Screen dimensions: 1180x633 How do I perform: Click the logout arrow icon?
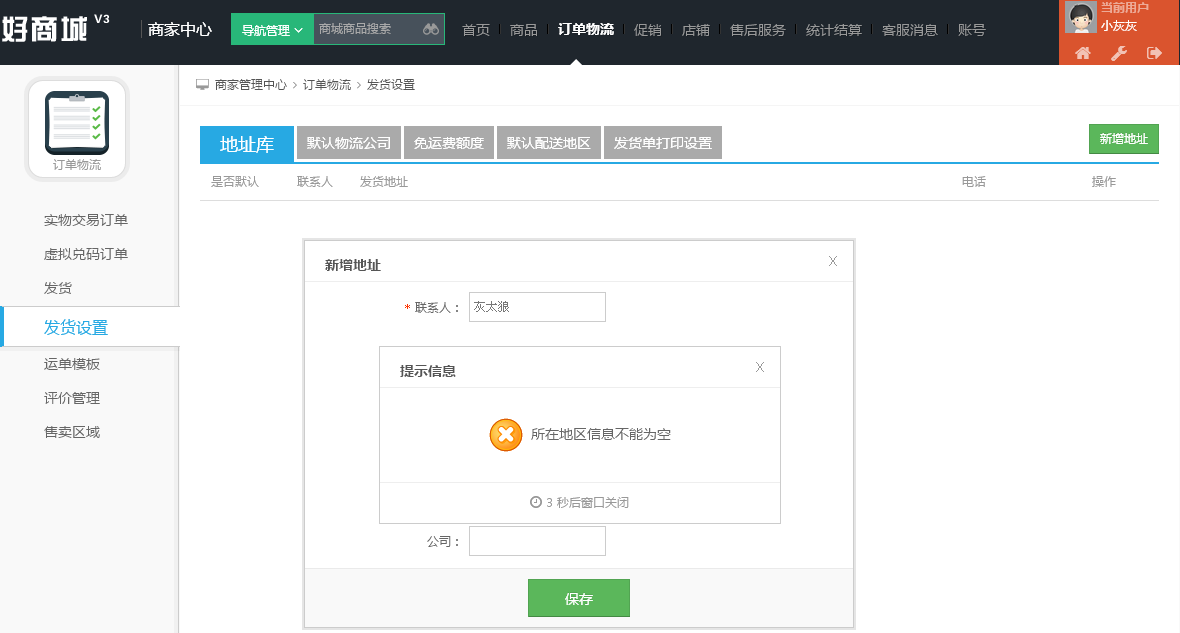point(1154,53)
